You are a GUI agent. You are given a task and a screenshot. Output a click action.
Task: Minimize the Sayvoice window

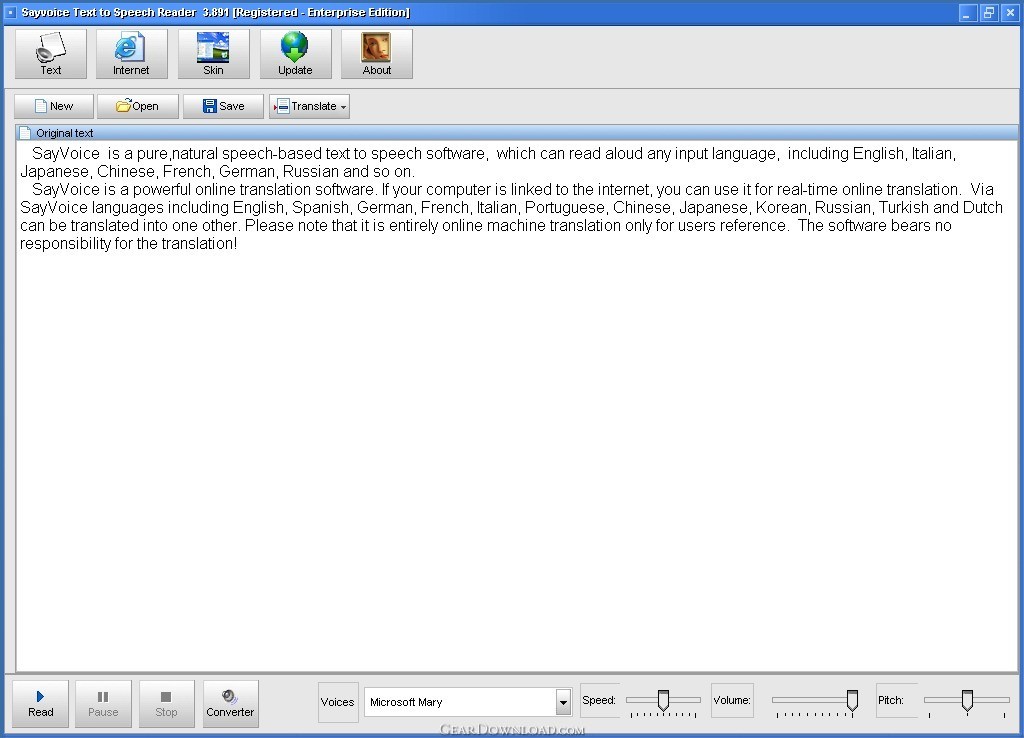coord(967,12)
